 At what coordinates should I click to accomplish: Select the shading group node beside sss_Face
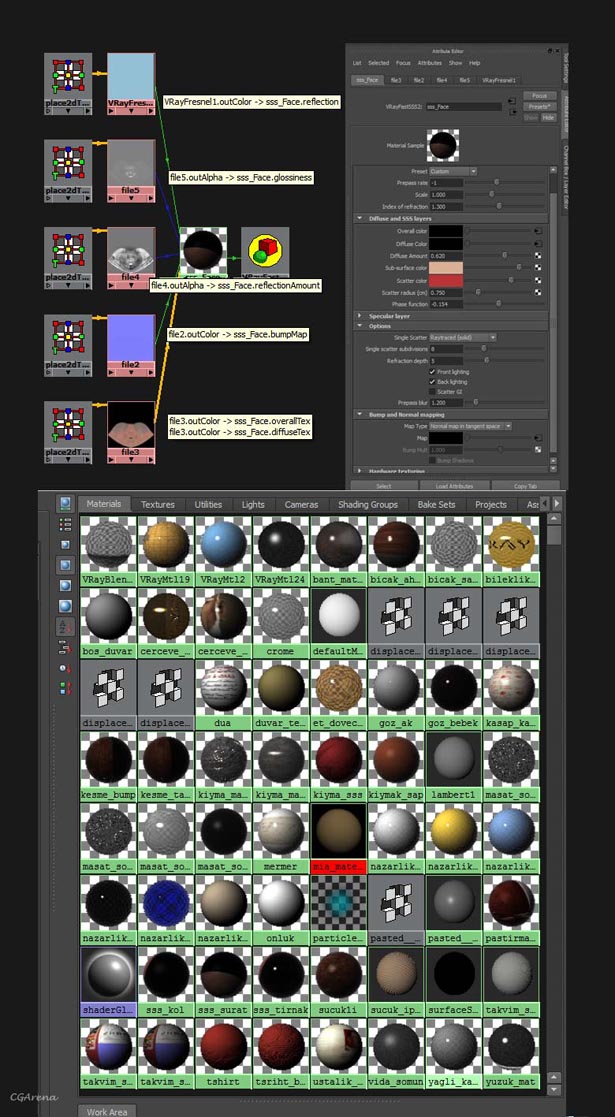click(x=265, y=252)
